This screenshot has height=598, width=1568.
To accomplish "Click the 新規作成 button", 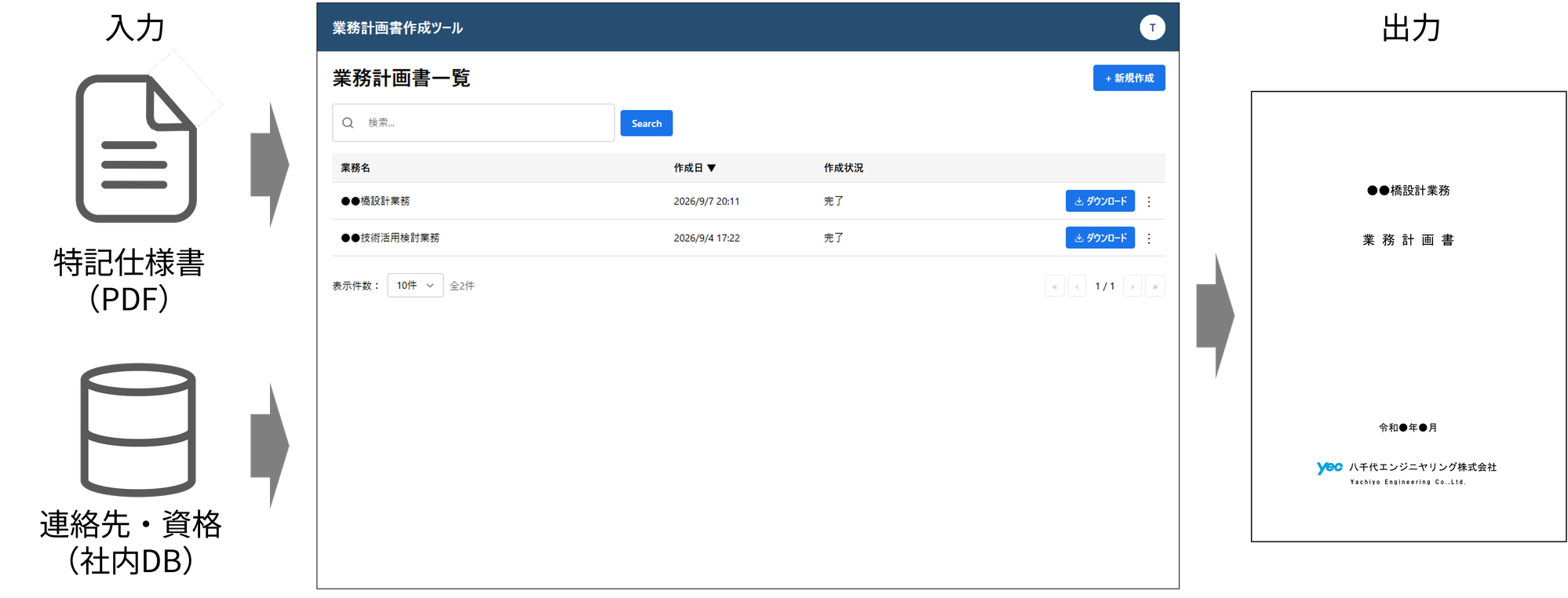I will coord(1129,78).
